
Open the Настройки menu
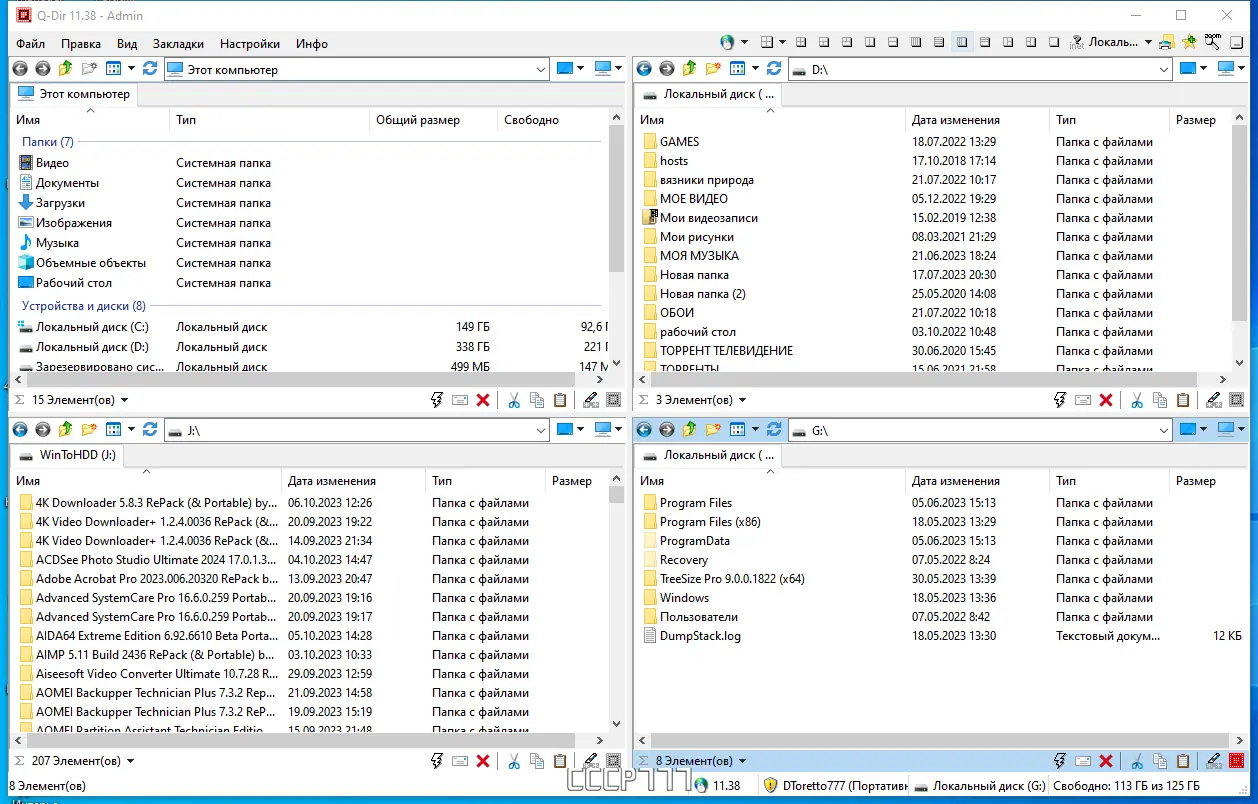tap(250, 44)
